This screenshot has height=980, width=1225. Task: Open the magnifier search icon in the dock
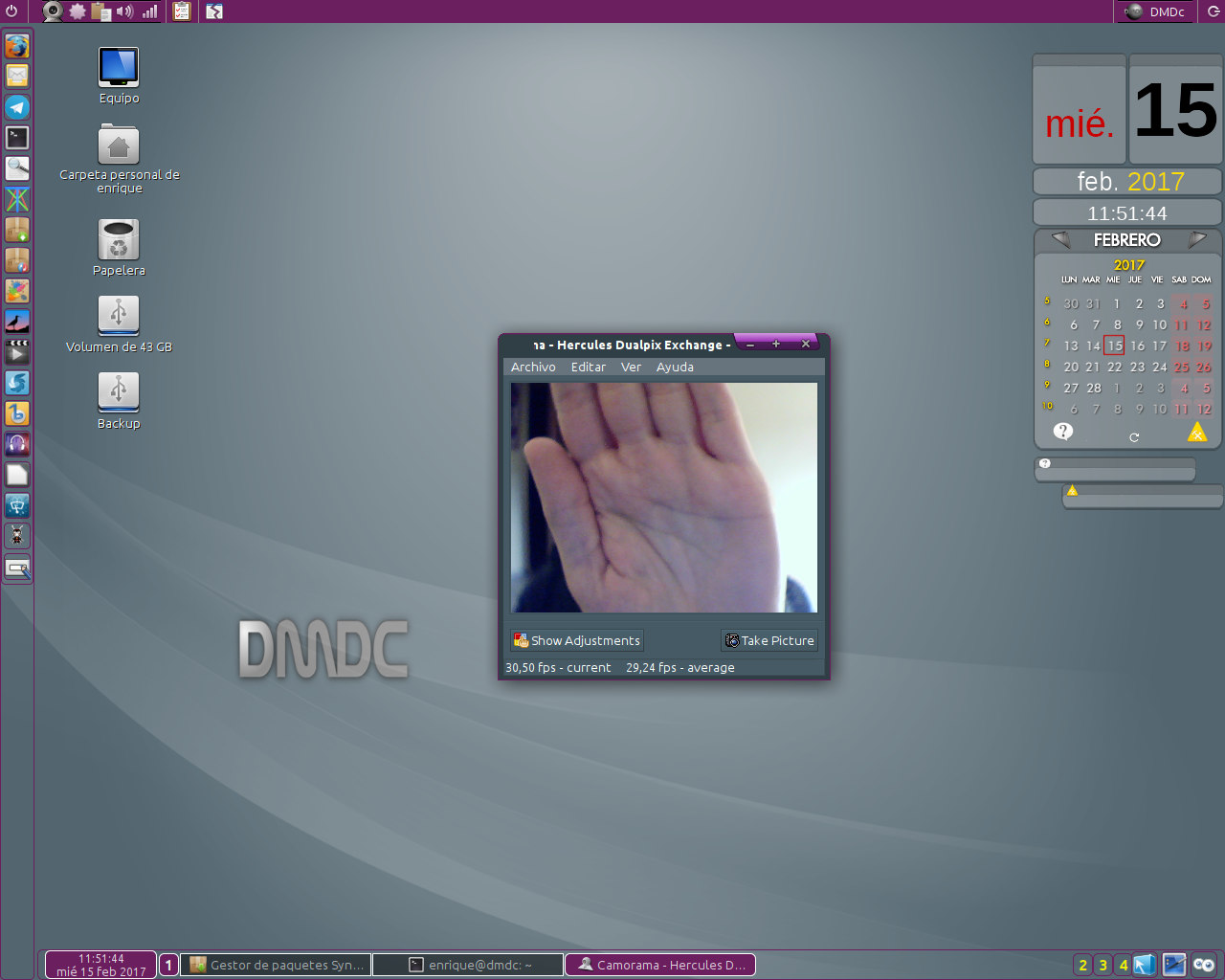17,167
